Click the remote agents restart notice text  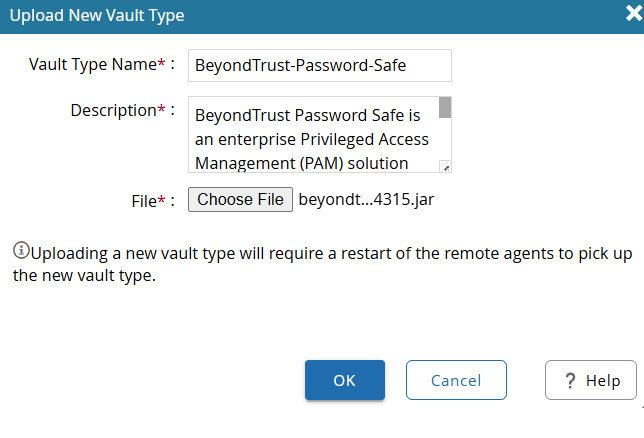[x=322, y=264]
